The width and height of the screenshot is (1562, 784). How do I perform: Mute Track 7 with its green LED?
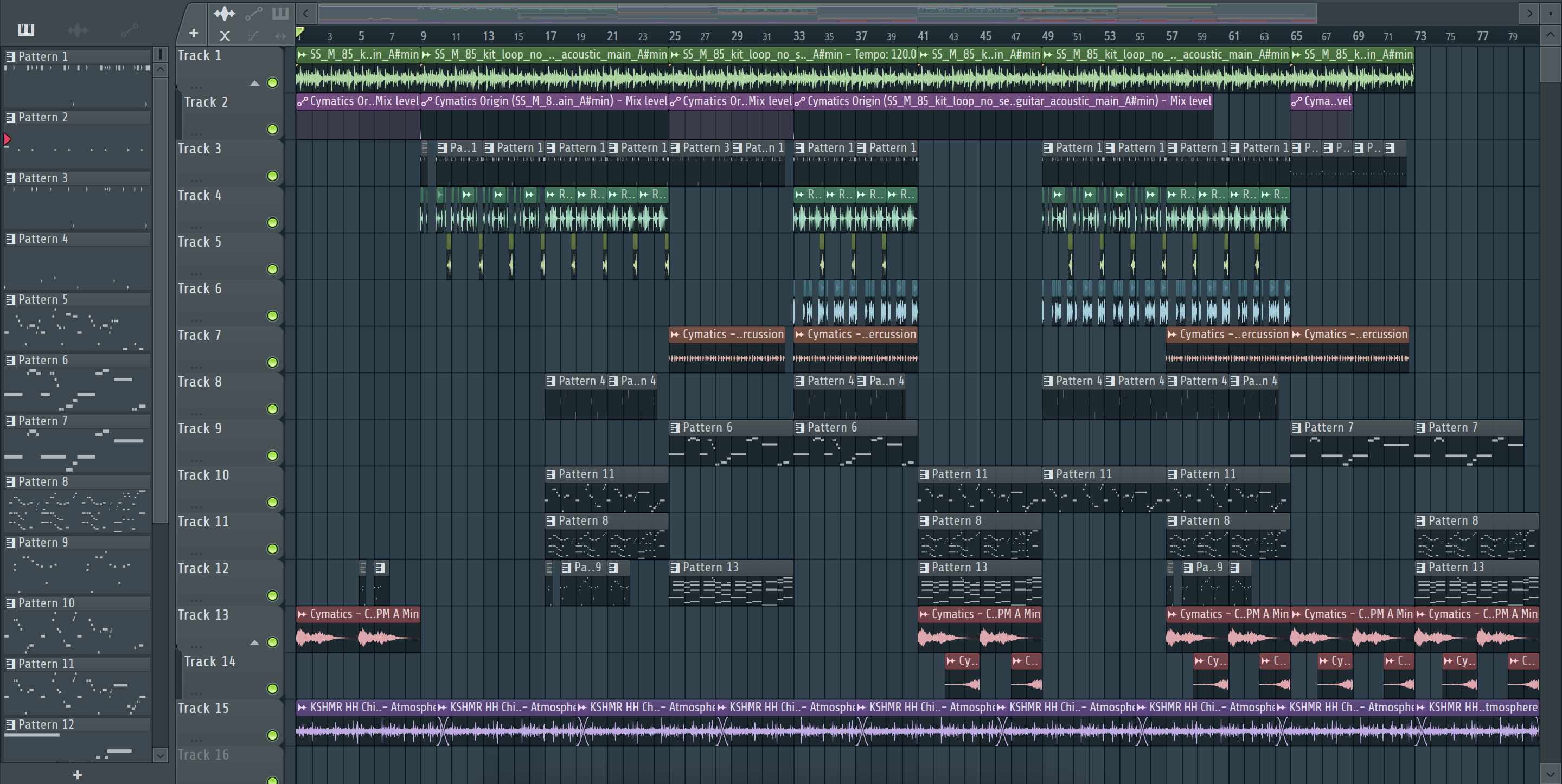pos(273,363)
